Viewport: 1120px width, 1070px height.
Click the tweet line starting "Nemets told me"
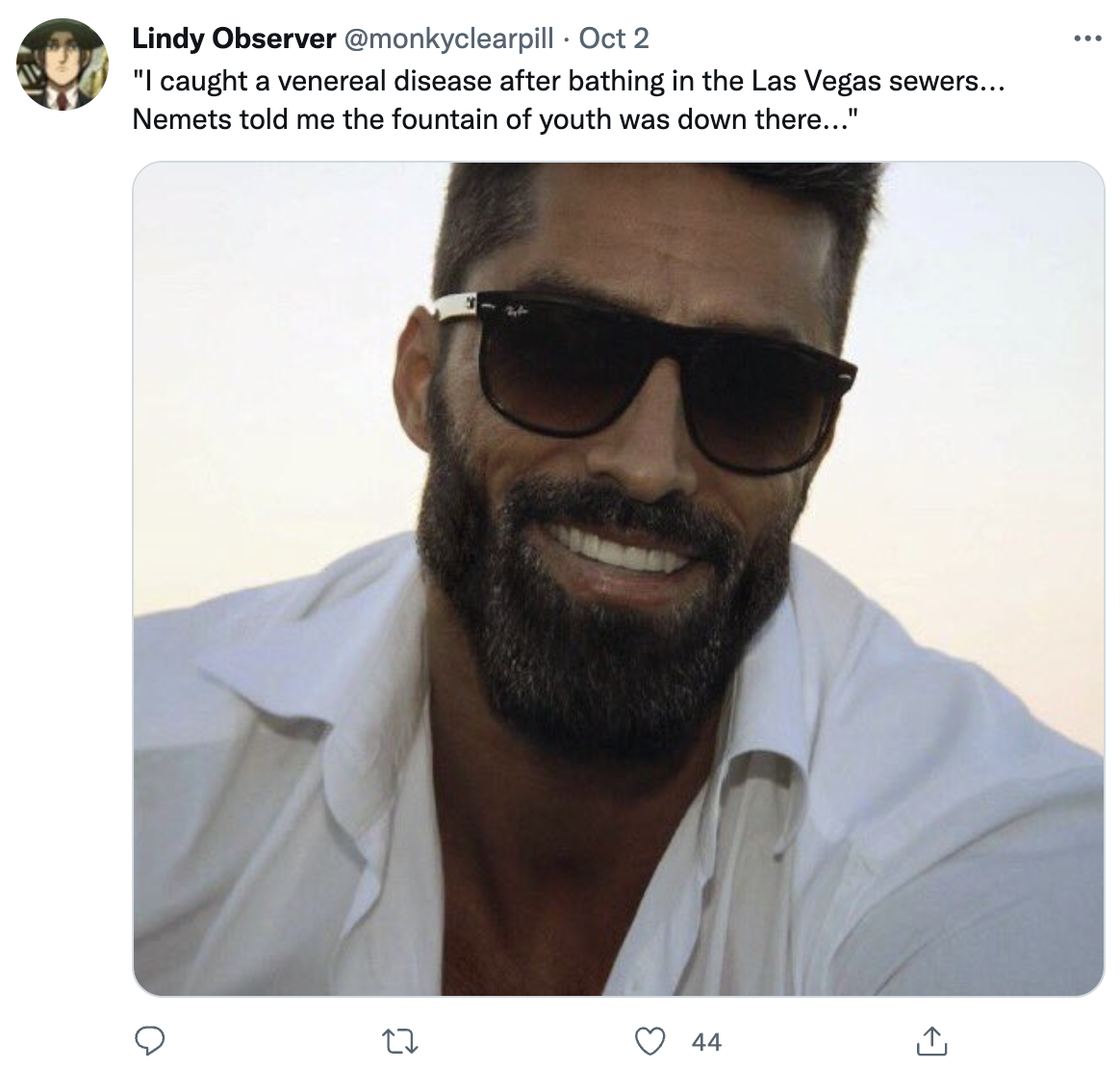[x=495, y=119]
